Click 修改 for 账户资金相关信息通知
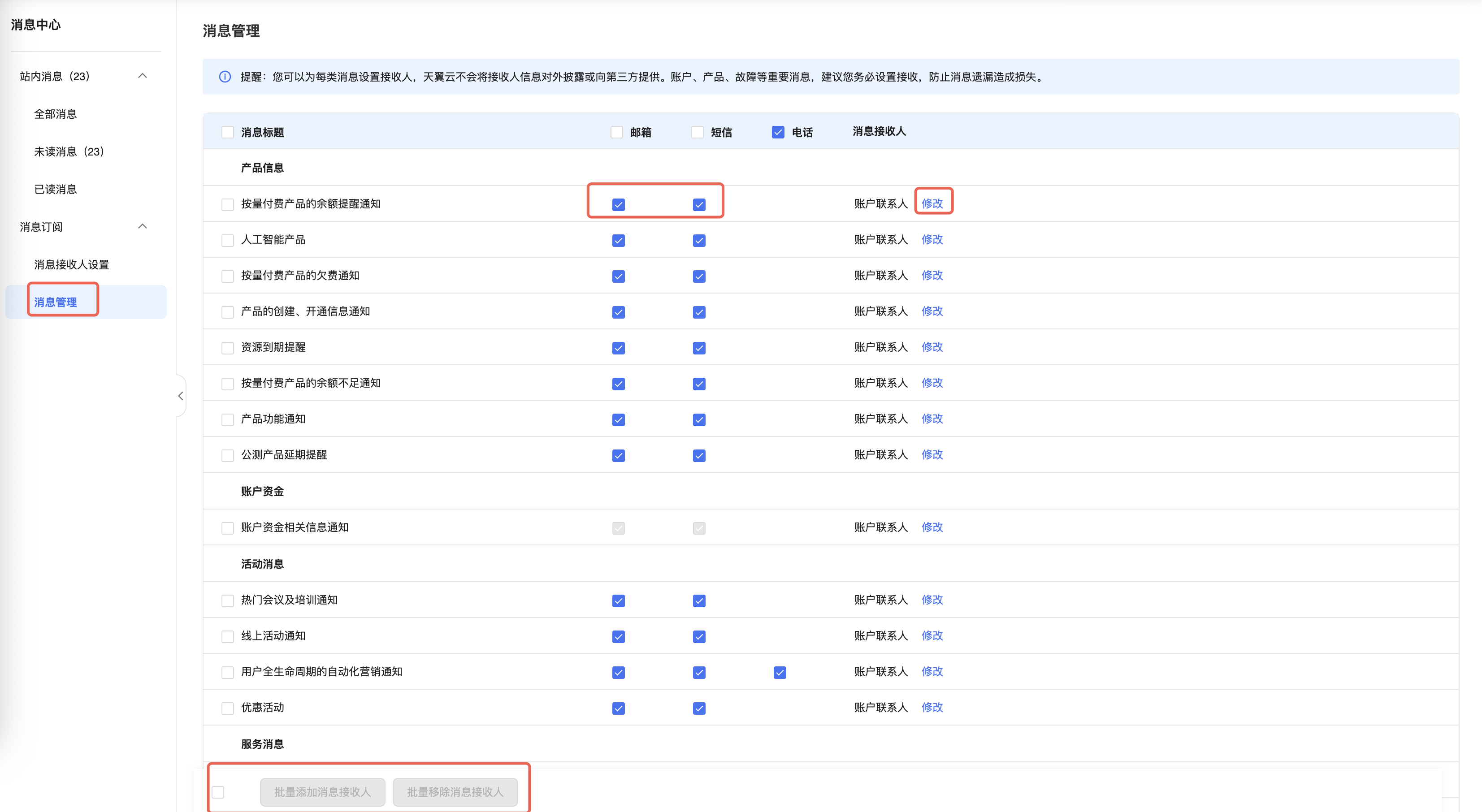Image resolution: width=1482 pixels, height=812 pixels. tap(932, 527)
